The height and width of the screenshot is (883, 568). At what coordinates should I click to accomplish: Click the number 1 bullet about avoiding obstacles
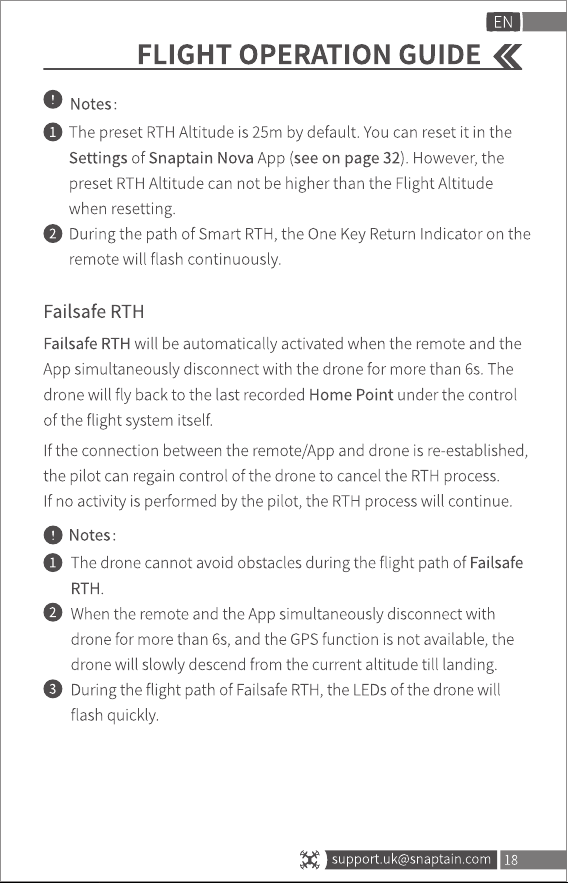pyautogui.click(x=52, y=563)
